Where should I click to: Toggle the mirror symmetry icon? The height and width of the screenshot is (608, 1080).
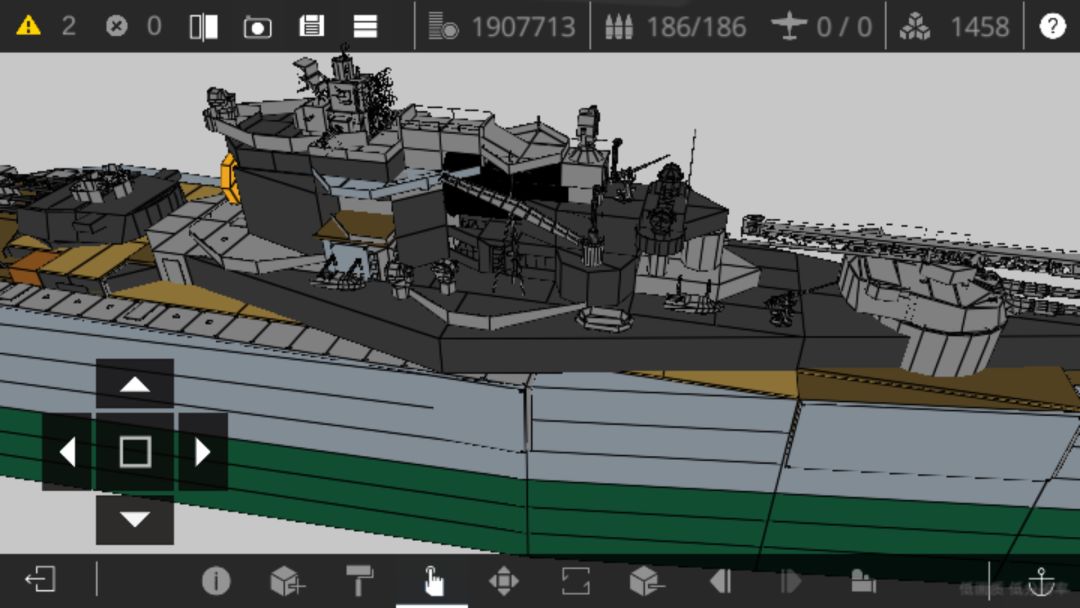point(203,27)
